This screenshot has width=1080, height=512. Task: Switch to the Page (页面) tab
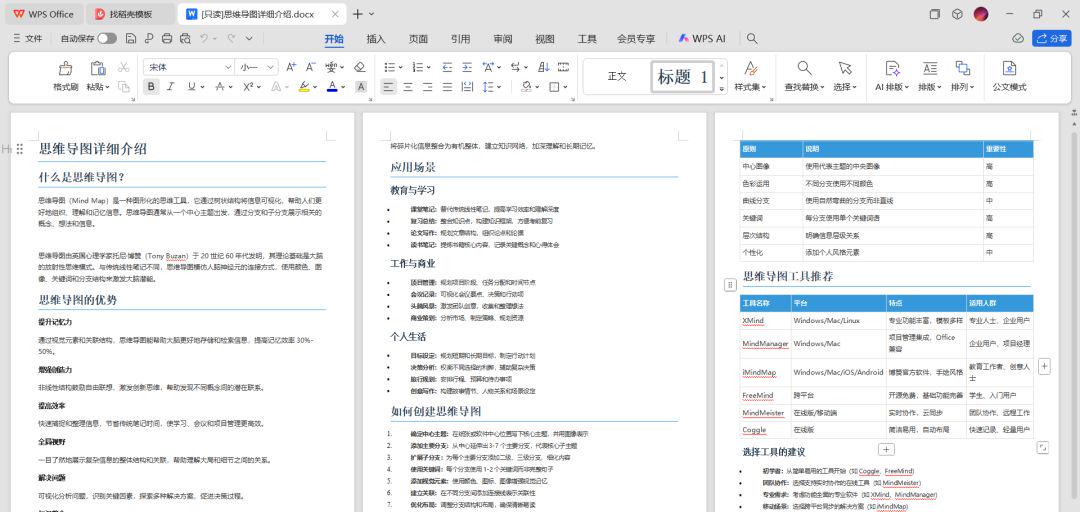[418, 39]
